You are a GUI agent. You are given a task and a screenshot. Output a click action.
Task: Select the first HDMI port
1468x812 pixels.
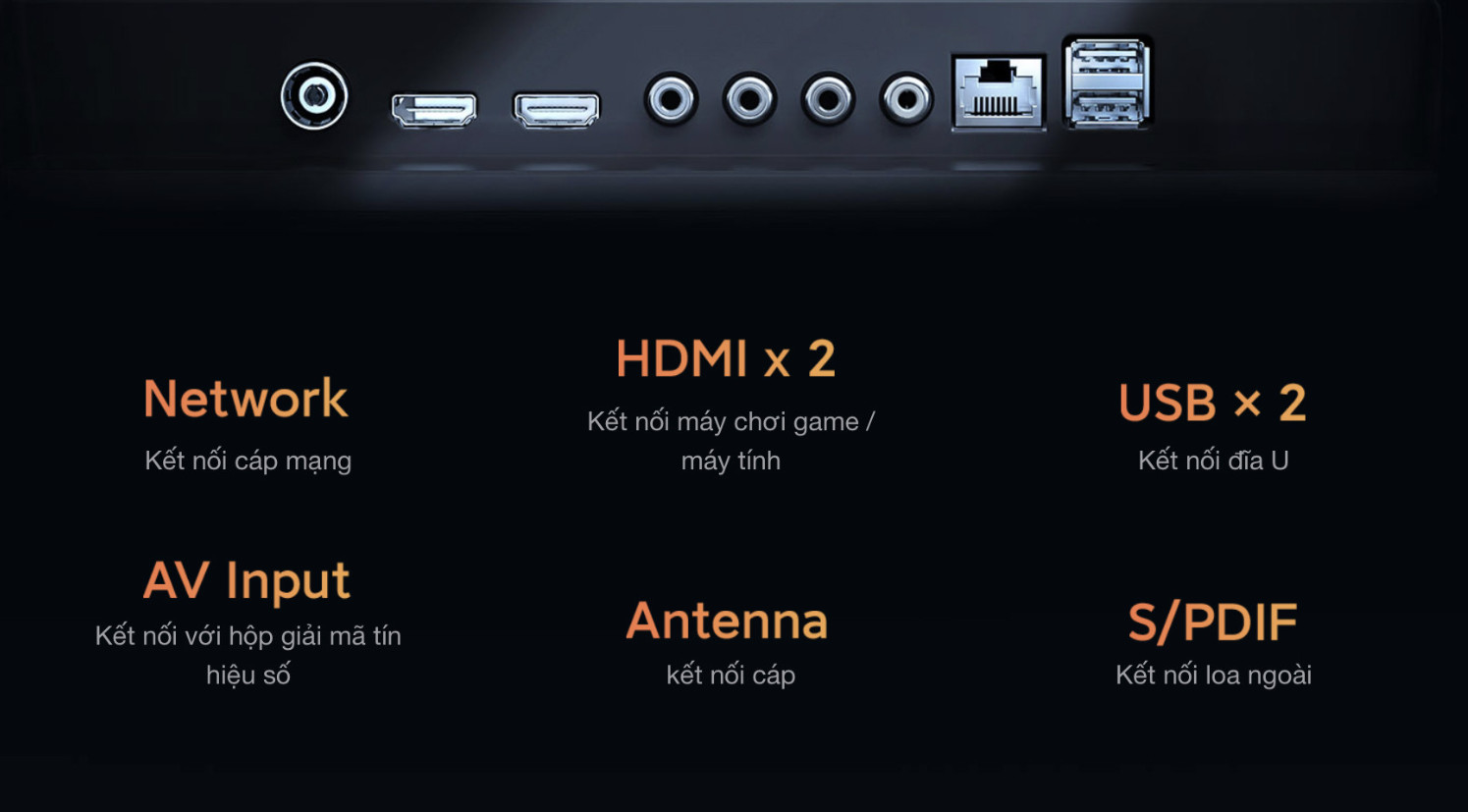[x=434, y=109]
